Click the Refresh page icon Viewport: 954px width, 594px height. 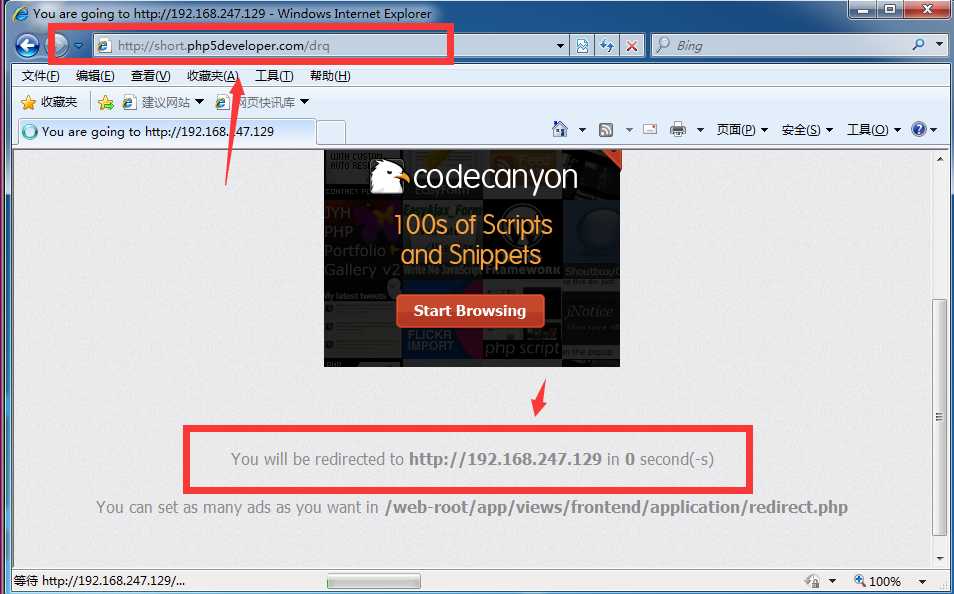click(607, 46)
